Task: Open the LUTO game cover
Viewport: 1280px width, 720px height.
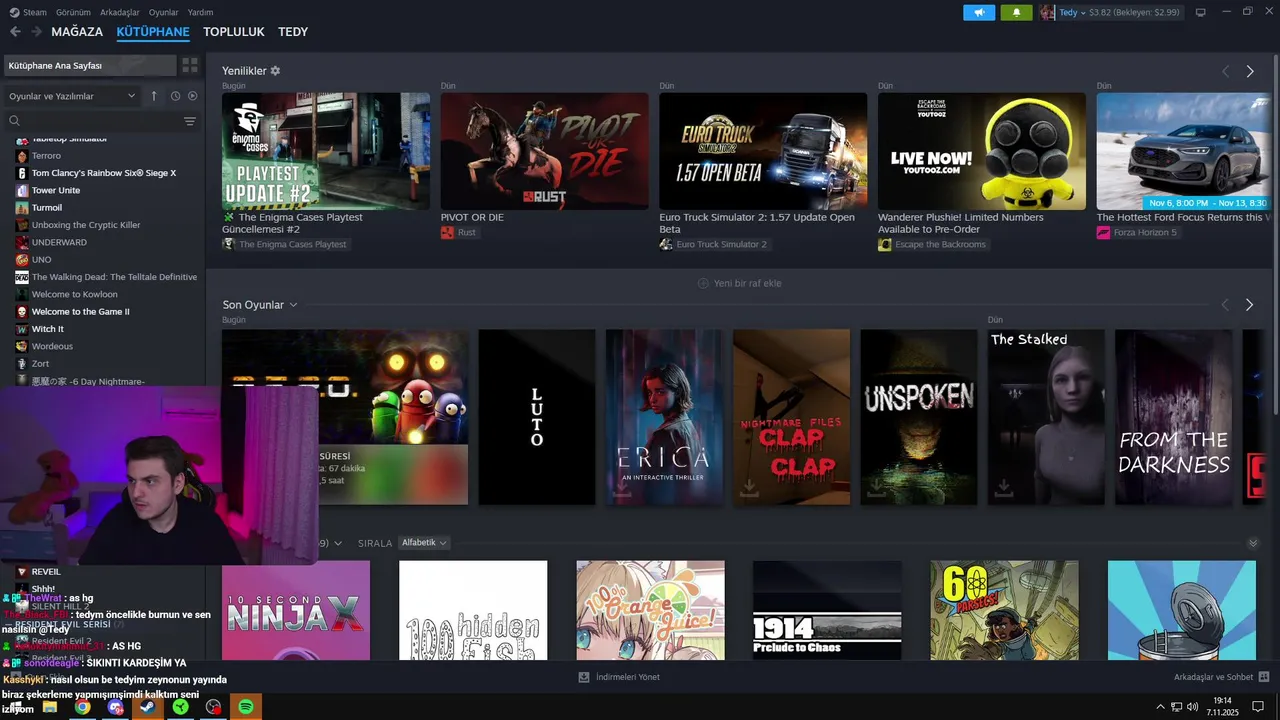Action: 537,417
